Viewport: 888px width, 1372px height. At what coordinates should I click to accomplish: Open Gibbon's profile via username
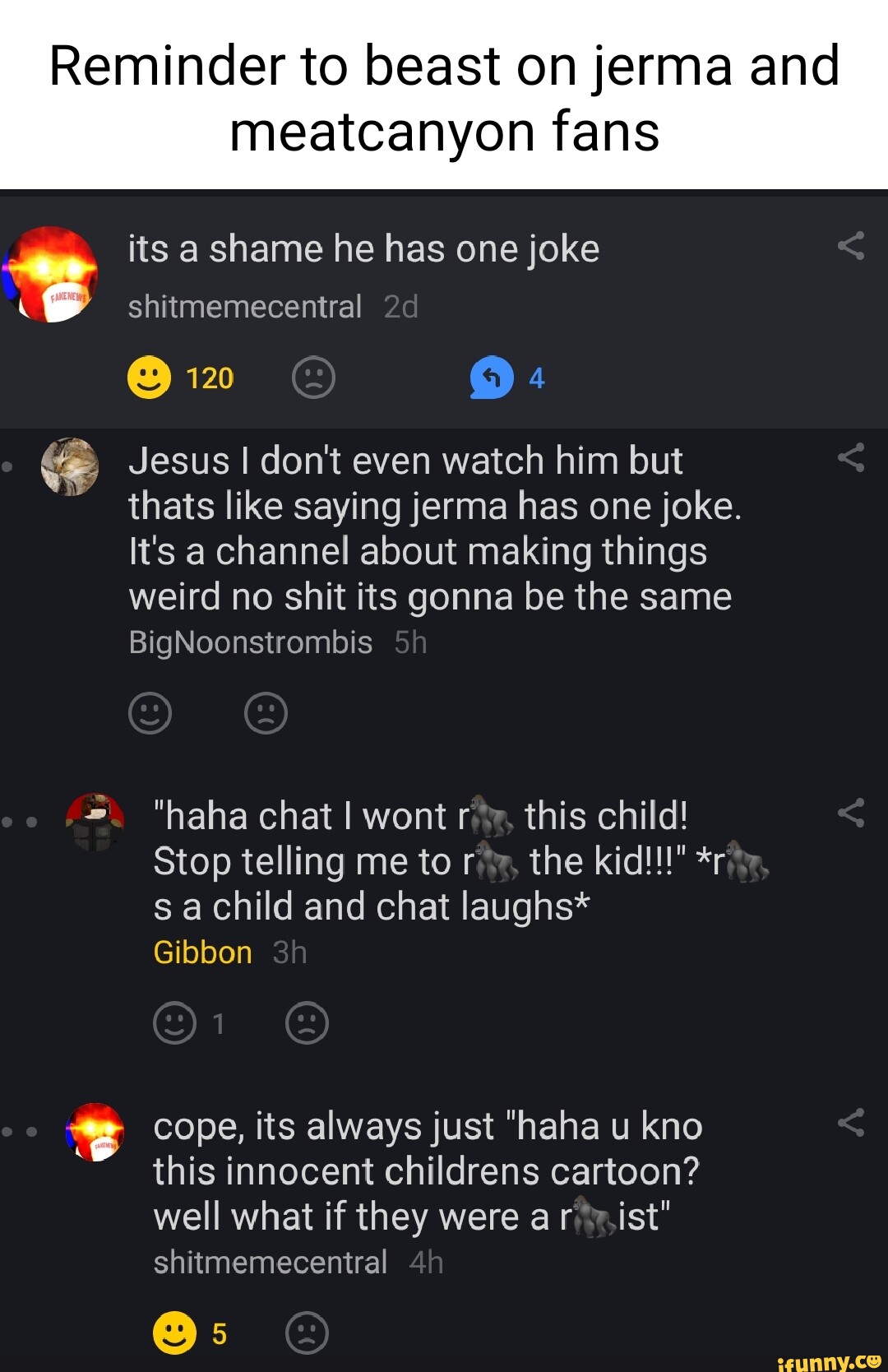click(x=202, y=953)
